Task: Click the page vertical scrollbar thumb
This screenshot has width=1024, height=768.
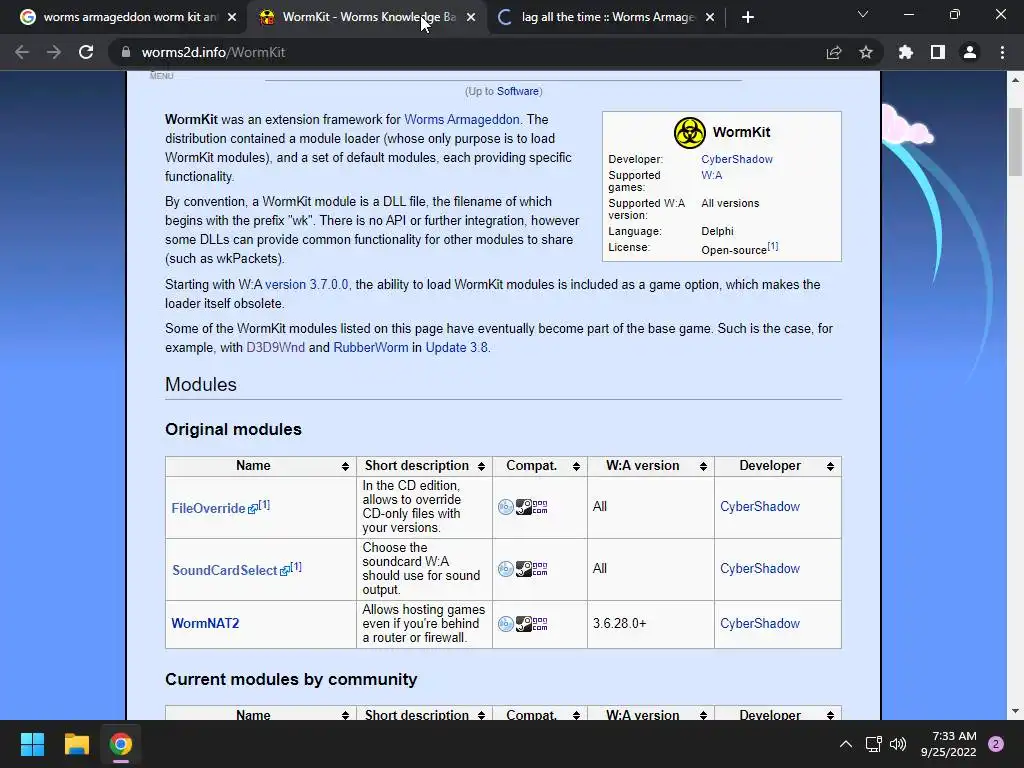Action: coord(1015,142)
